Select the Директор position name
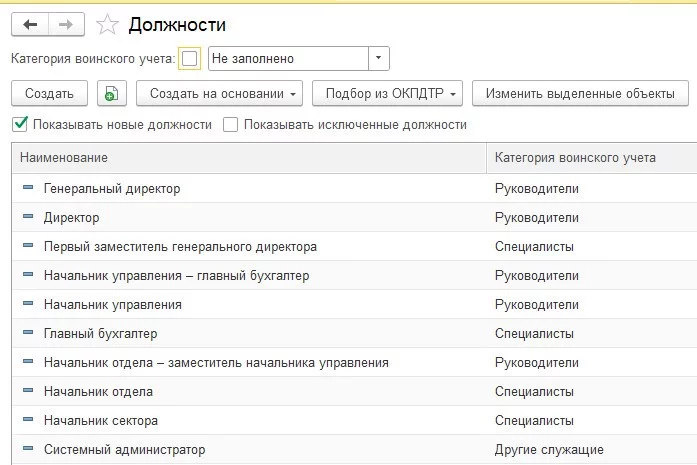This screenshot has height=465, width=697. click(x=72, y=217)
